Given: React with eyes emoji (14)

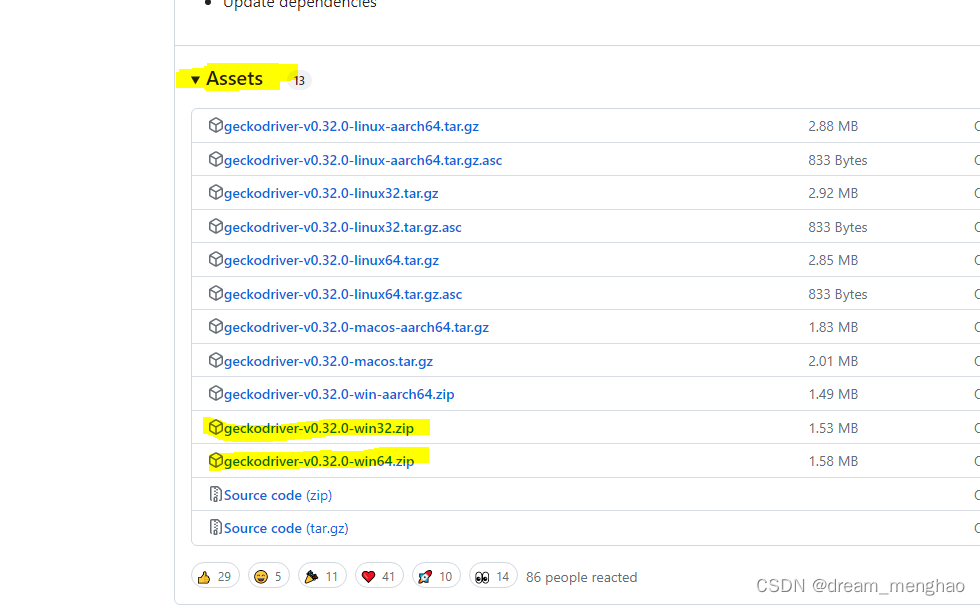Looking at the screenshot, I should click(x=492, y=576).
